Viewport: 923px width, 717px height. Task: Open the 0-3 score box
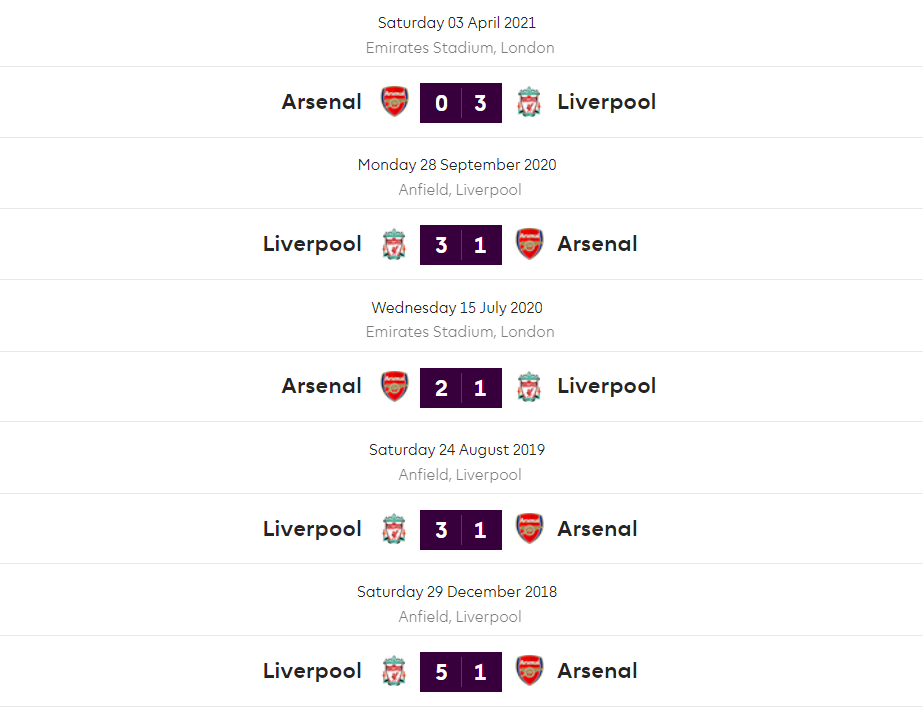461,102
